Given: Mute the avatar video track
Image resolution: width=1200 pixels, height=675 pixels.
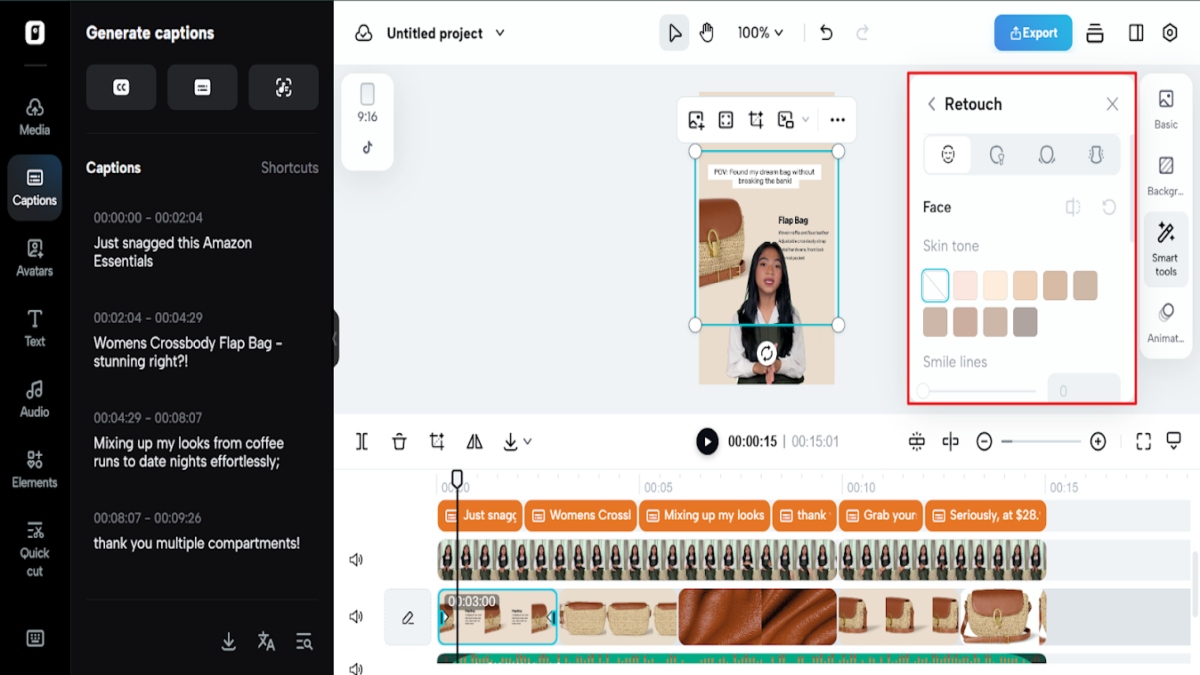Looking at the screenshot, I should point(356,560).
